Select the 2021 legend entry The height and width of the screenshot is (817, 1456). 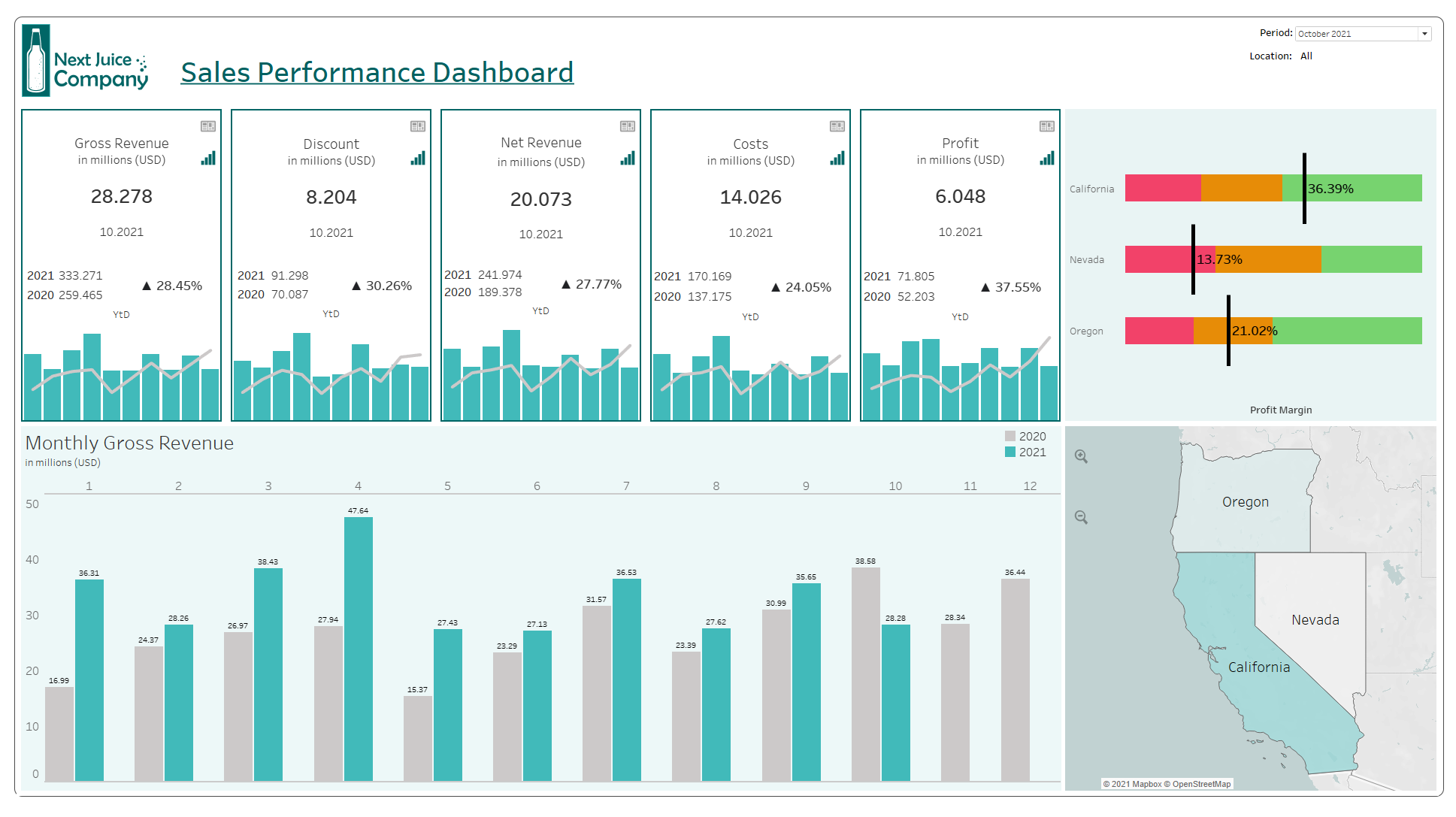point(1032,452)
